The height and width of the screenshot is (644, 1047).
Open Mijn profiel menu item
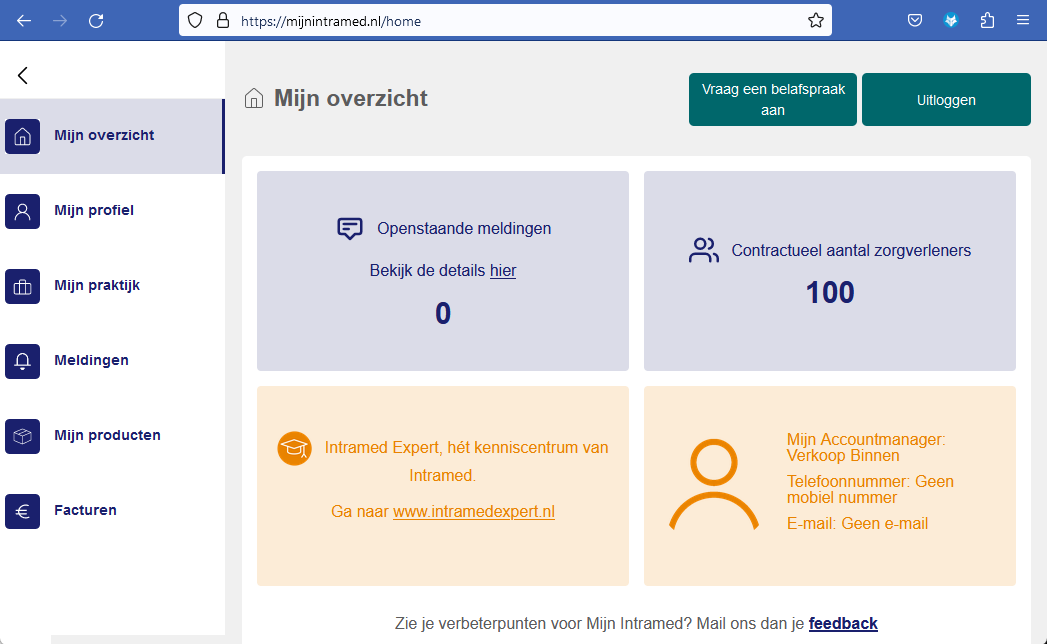click(x=112, y=210)
